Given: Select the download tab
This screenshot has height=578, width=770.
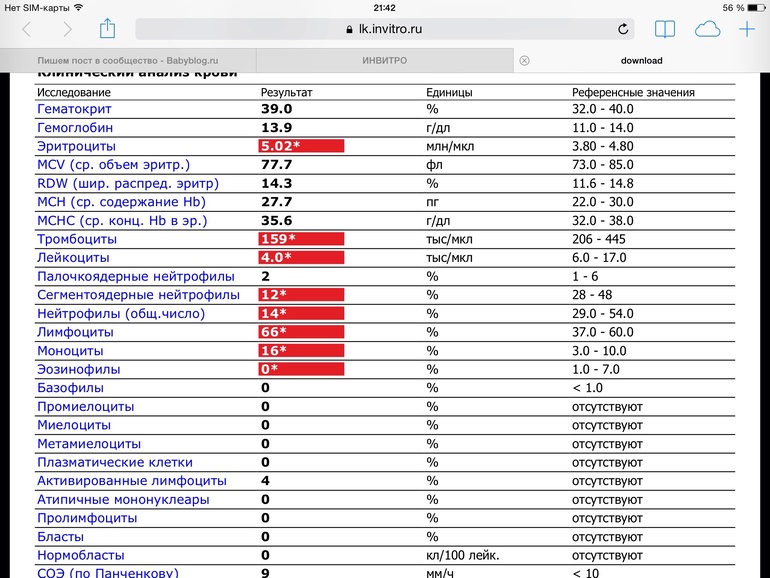Looking at the screenshot, I should coord(641,60).
